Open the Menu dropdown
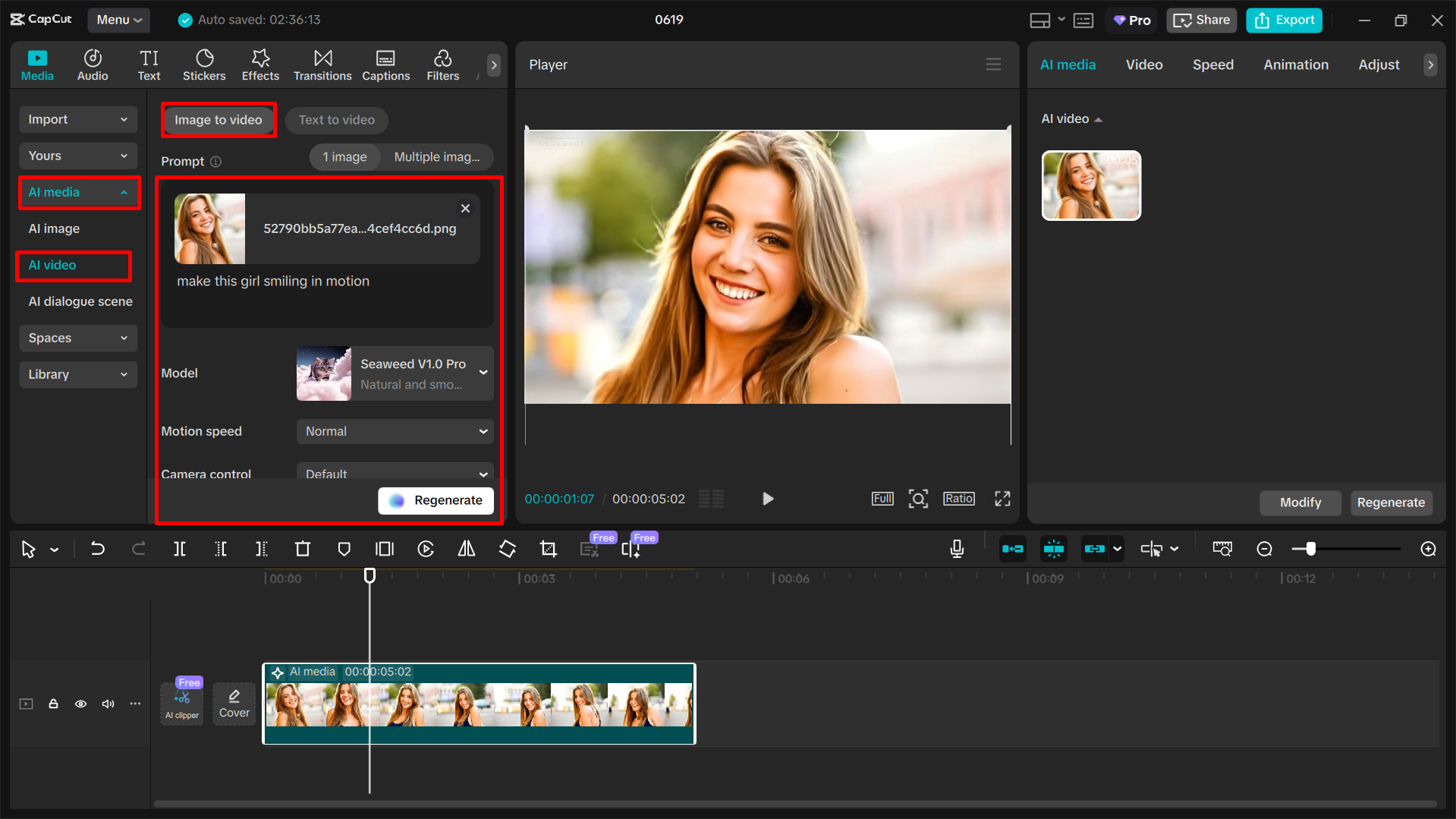This screenshot has height=819, width=1456. [x=118, y=20]
